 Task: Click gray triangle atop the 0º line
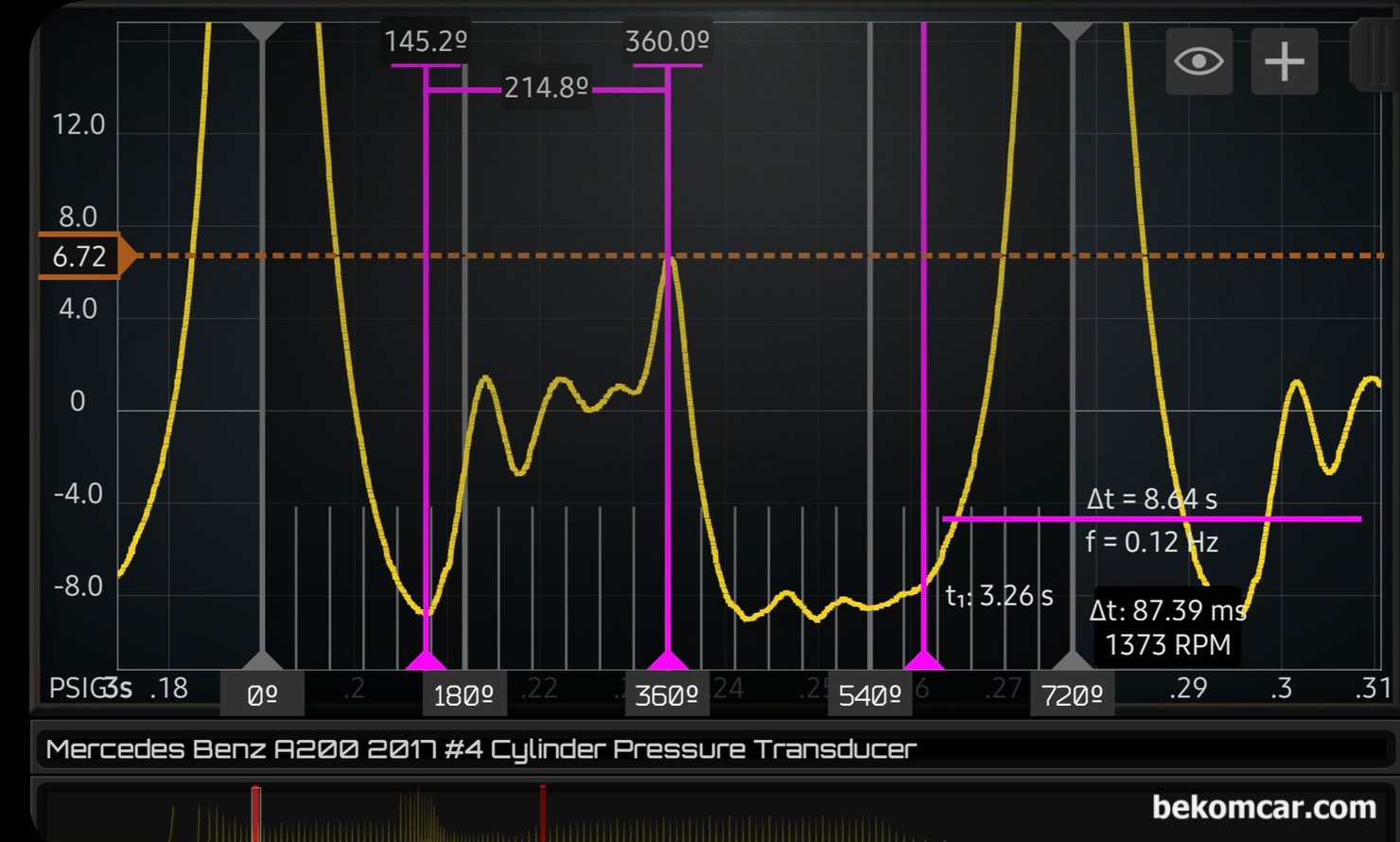tap(262, 32)
